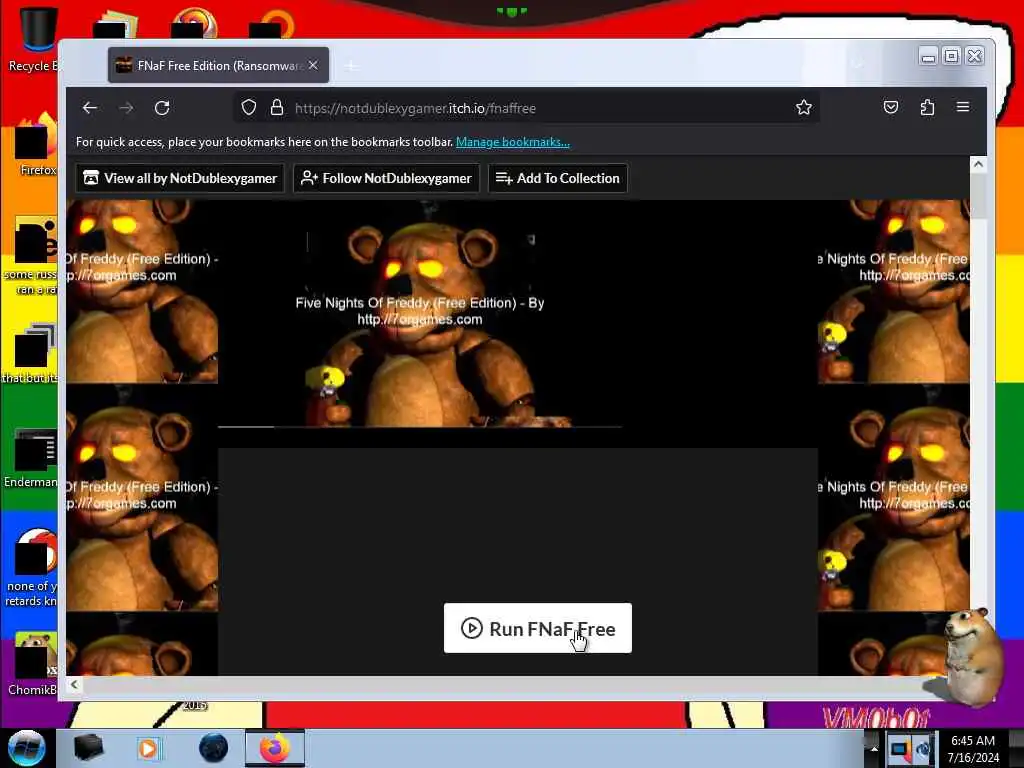
Task: Click the scroll up arrow of page scrollbar
Action: 978,165
